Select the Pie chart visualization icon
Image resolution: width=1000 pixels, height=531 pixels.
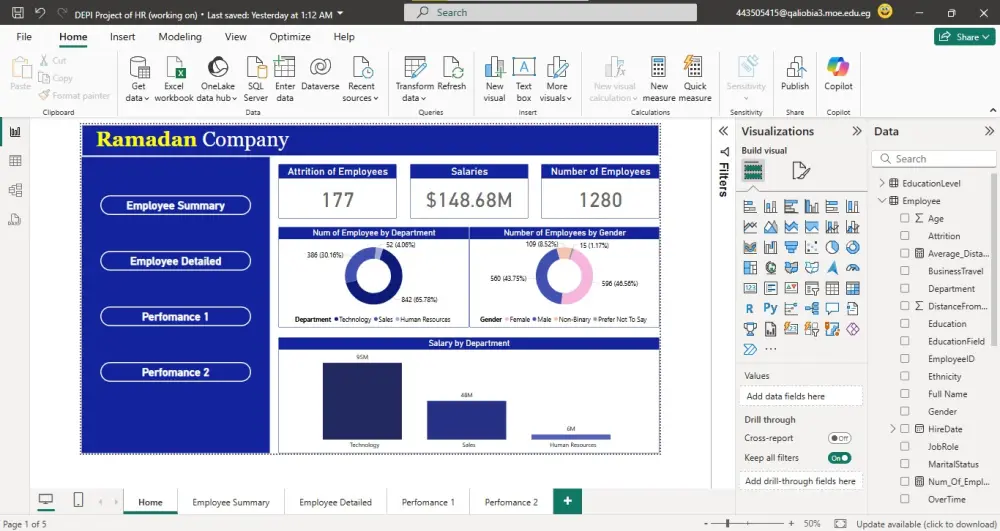[x=832, y=247]
